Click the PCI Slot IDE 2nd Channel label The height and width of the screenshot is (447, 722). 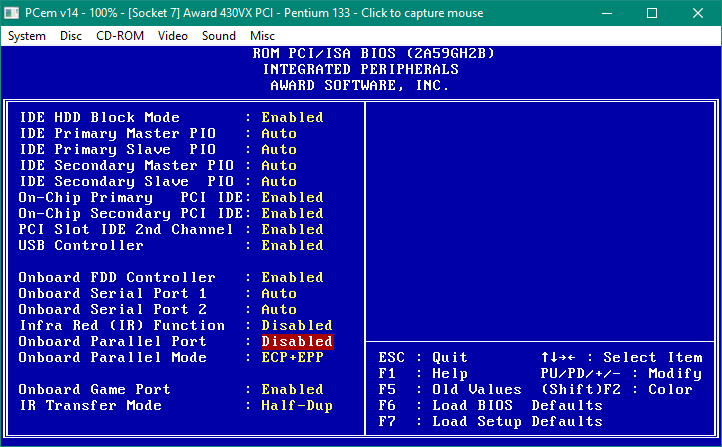click(x=126, y=229)
